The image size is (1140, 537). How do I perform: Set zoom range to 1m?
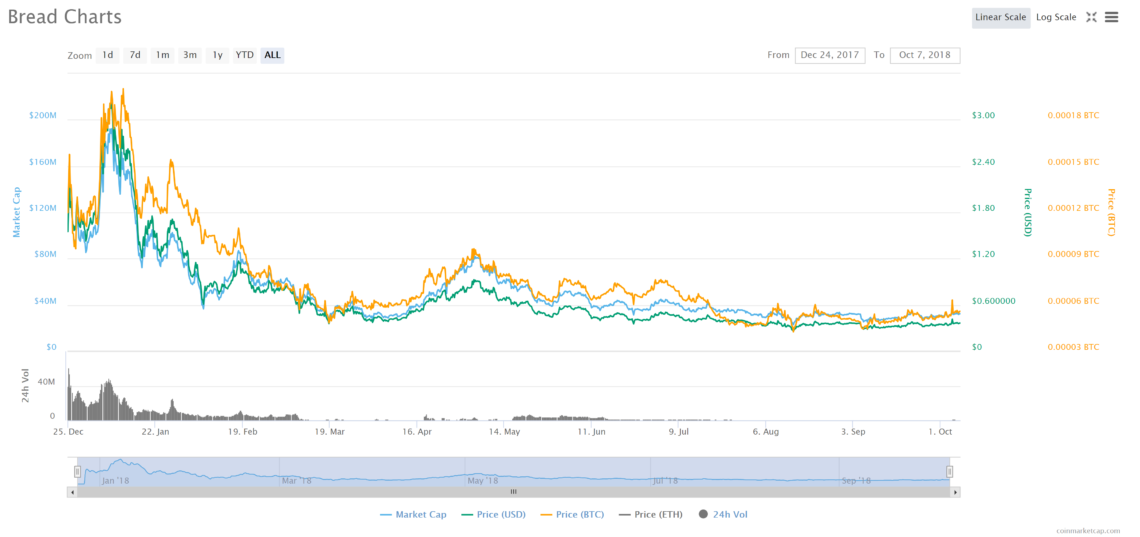(162, 55)
